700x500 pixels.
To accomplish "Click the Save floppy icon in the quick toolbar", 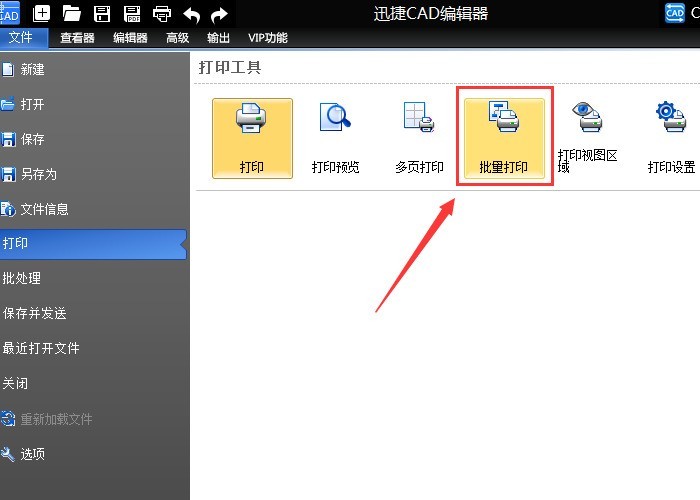I will 102,14.
